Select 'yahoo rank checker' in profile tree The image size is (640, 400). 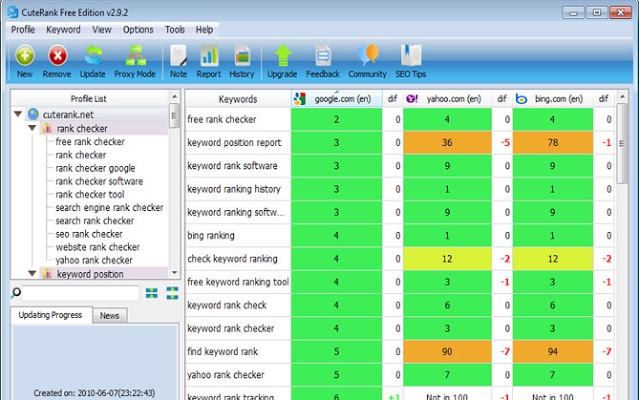pyautogui.click(x=94, y=260)
